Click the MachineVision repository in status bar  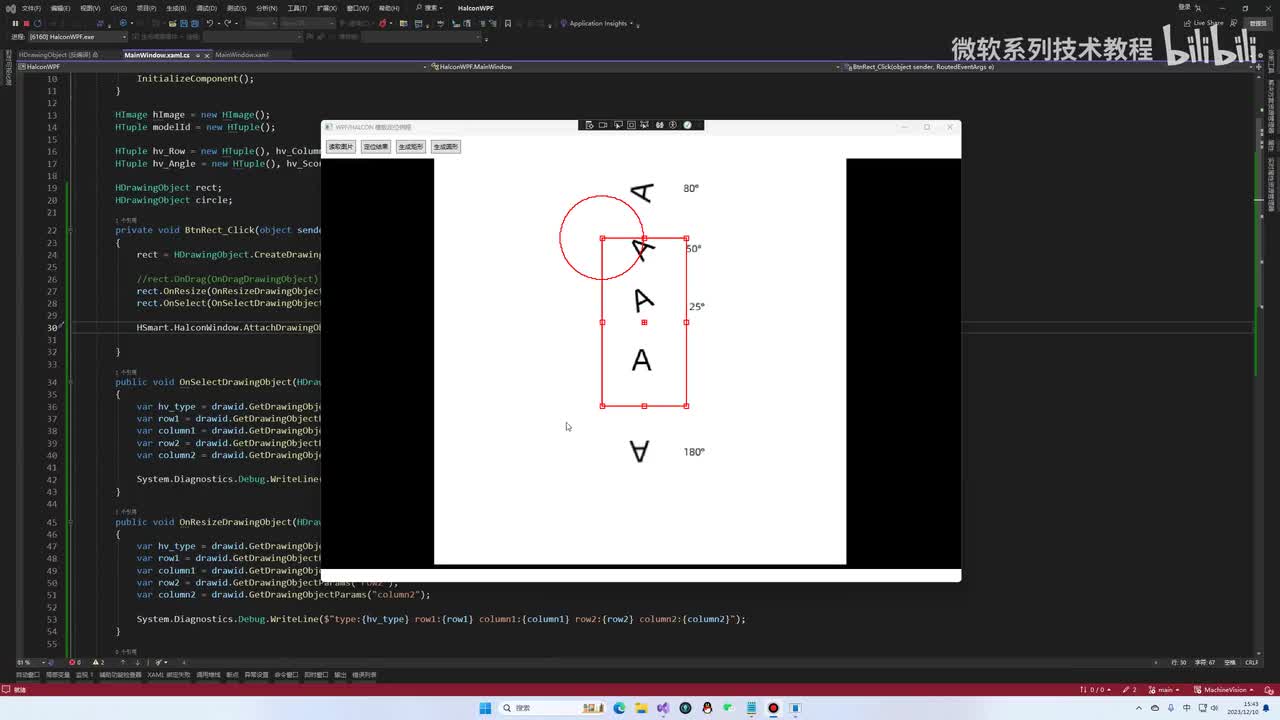[x=1223, y=690]
